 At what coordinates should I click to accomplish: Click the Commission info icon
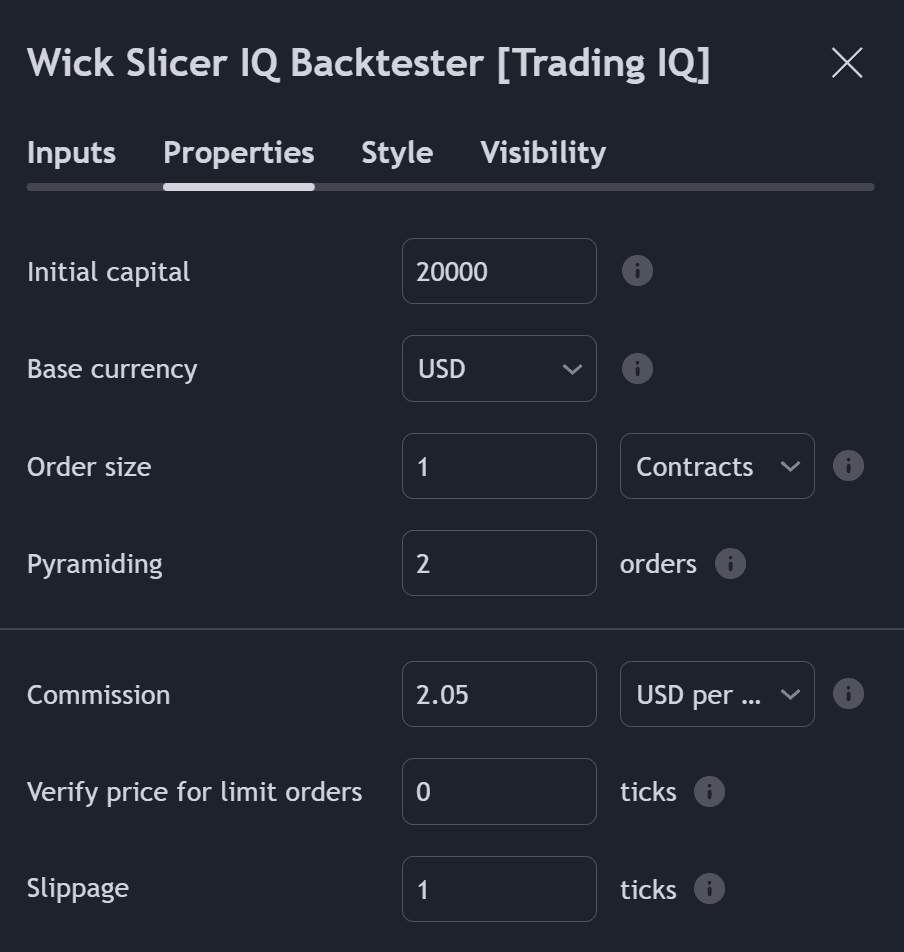tap(847, 693)
